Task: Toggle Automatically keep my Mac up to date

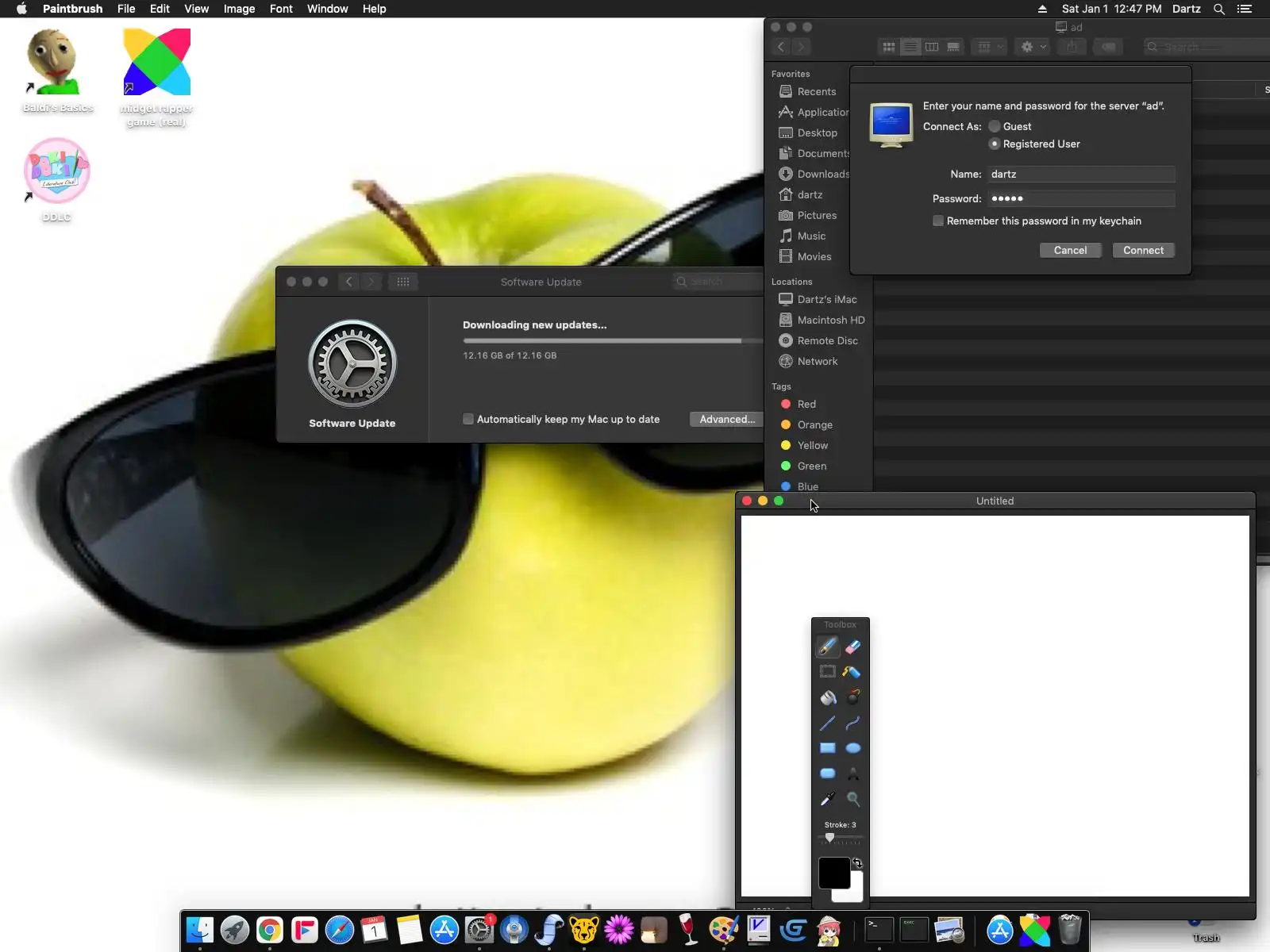Action: 468,419
